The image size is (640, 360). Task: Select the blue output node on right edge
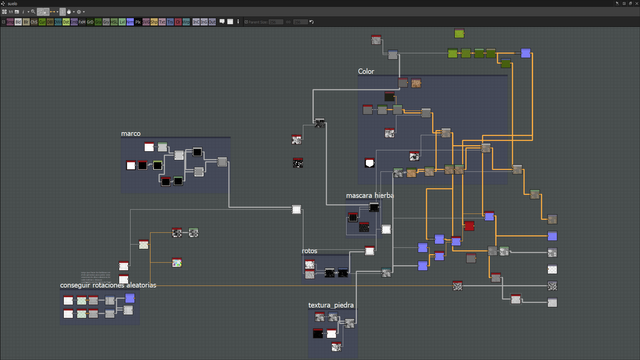click(552, 236)
